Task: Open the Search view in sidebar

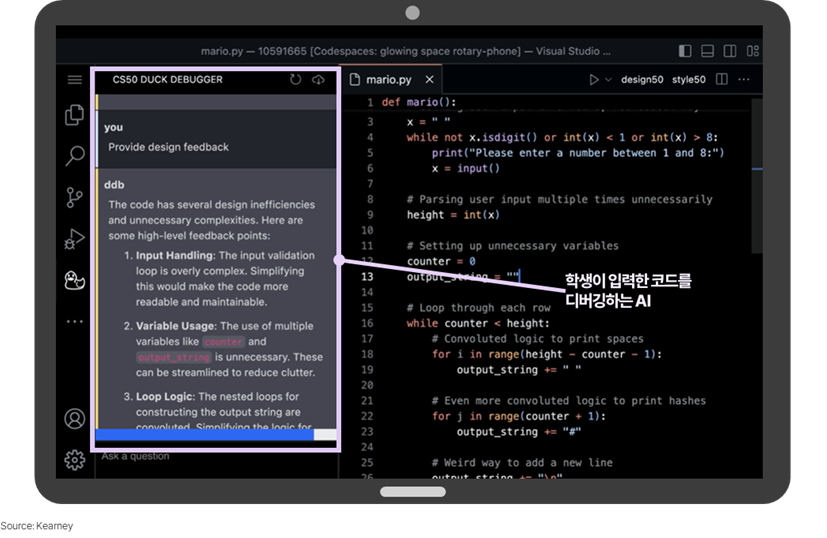Action: (x=74, y=156)
